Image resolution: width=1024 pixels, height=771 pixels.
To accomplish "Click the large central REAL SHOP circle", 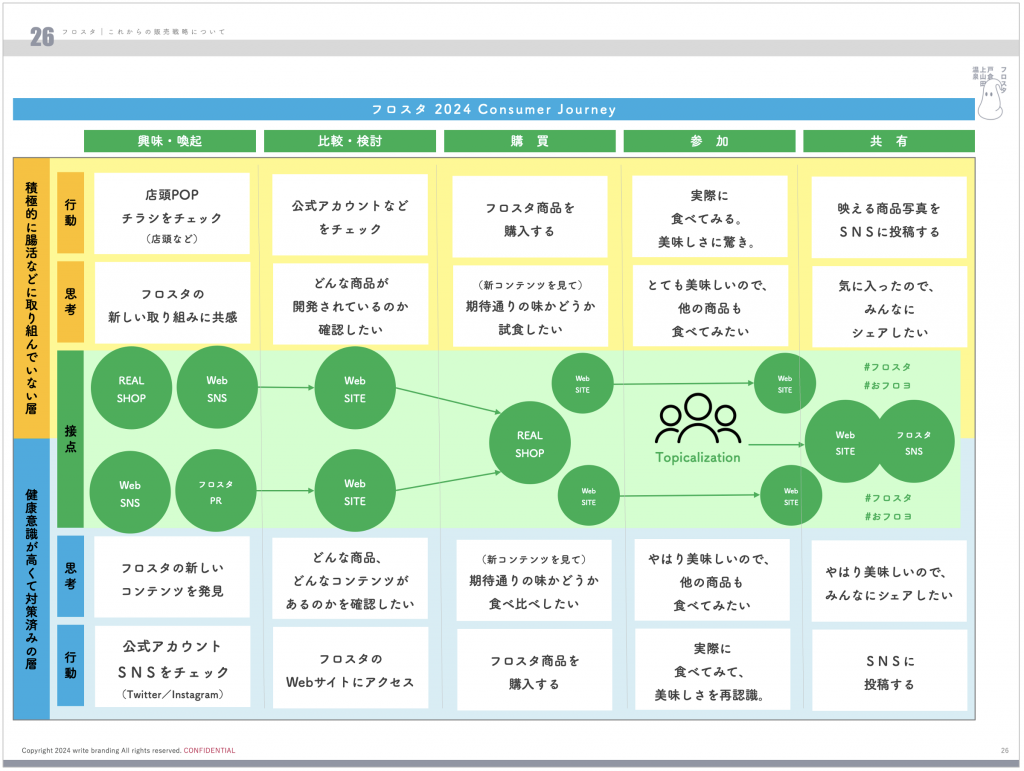I will click(529, 443).
